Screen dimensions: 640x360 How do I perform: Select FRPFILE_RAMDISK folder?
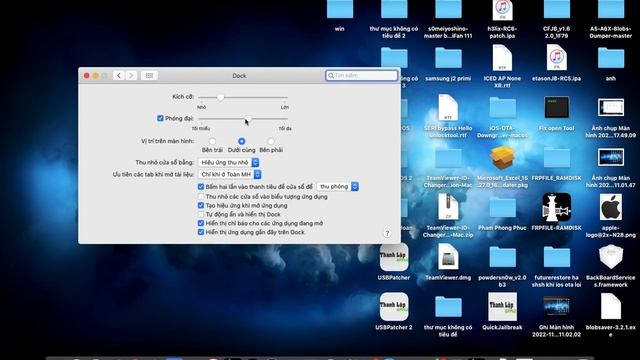pos(557,158)
